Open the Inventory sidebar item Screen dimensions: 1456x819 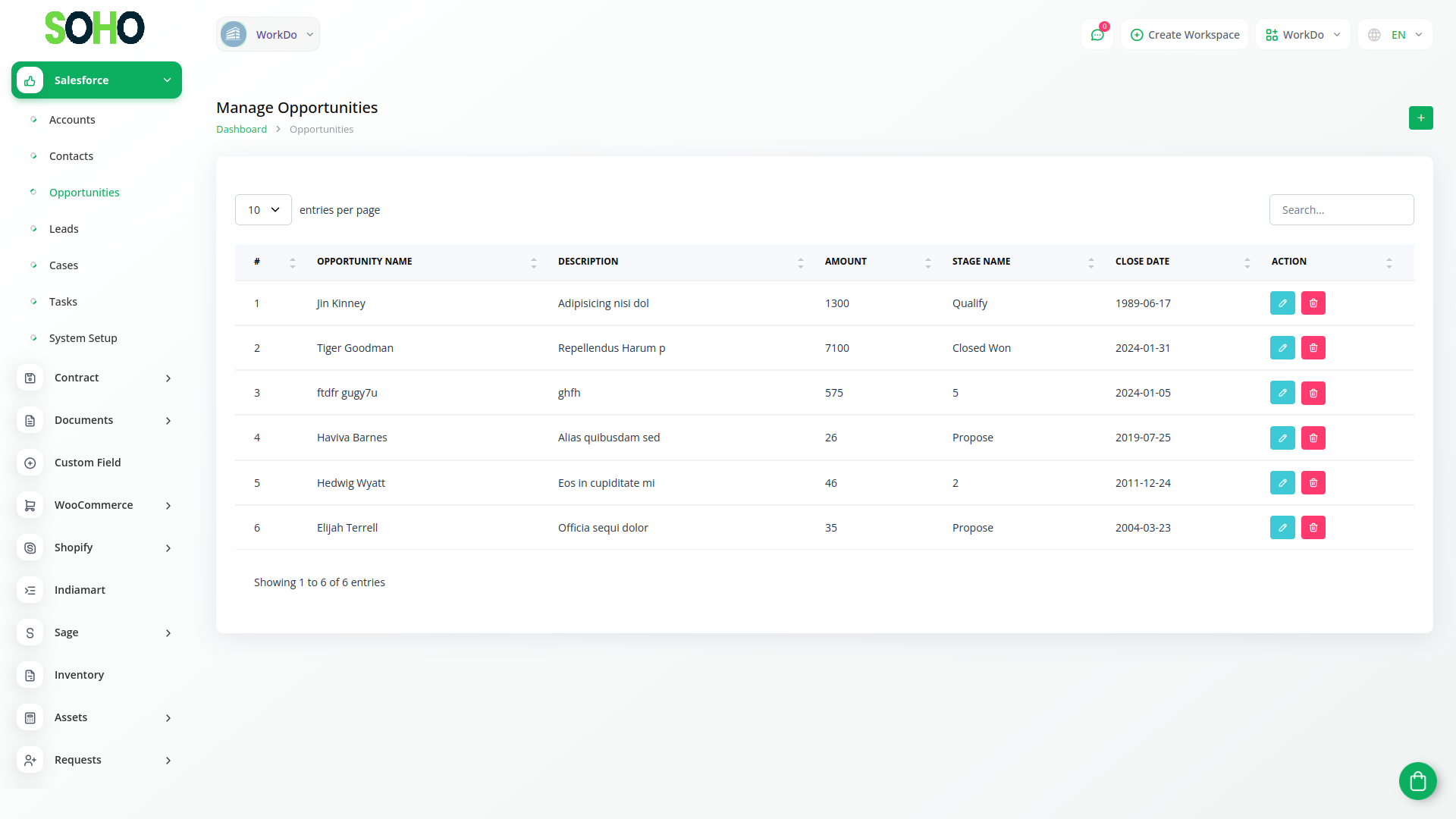(79, 675)
